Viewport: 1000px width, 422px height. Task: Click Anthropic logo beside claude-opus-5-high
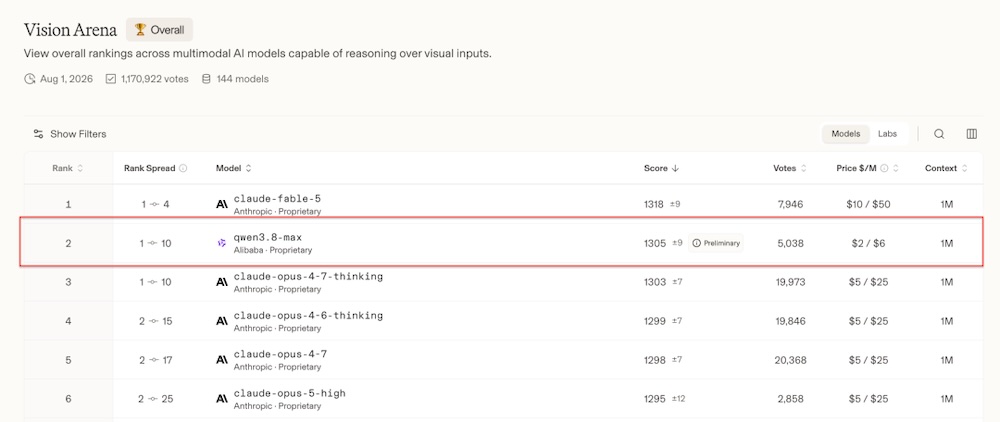[x=222, y=398]
